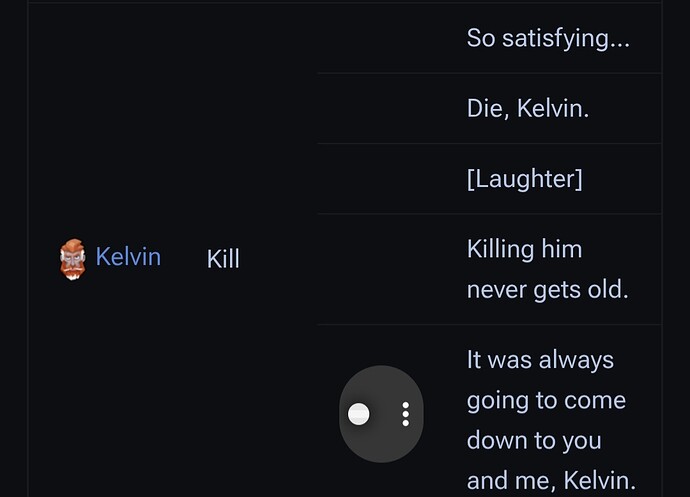Click the empty cell left of "Killing him"
The height and width of the screenshot is (497, 690).
pyautogui.click(x=389, y=269)
